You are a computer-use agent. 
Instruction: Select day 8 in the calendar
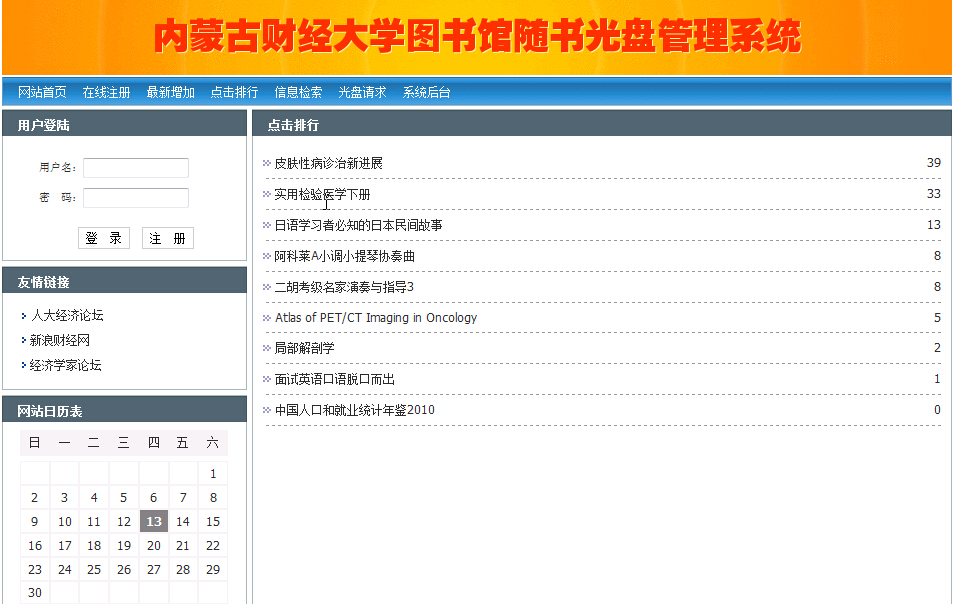pos(213,498)
